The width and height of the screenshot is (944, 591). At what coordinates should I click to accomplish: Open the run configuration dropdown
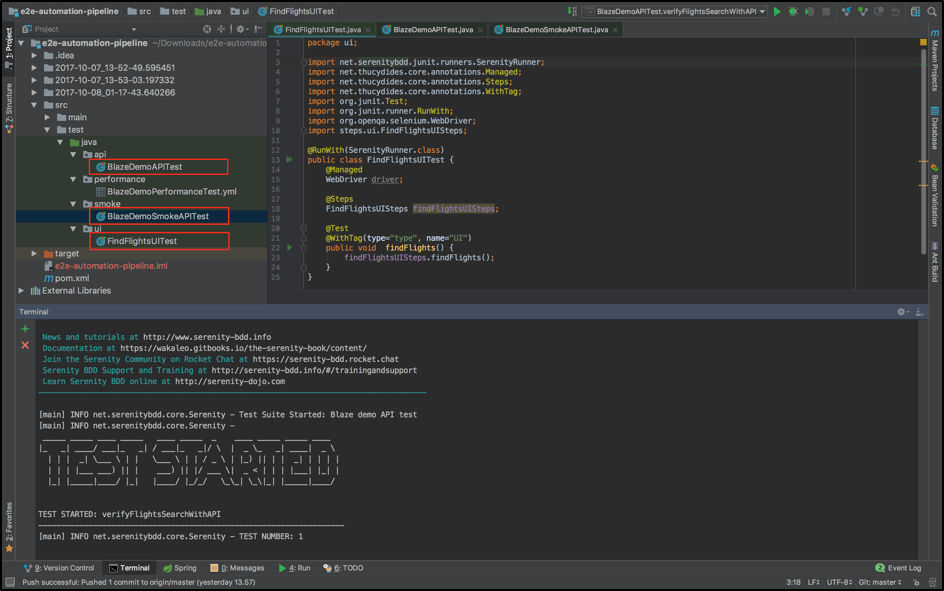(x=674, y=11)
